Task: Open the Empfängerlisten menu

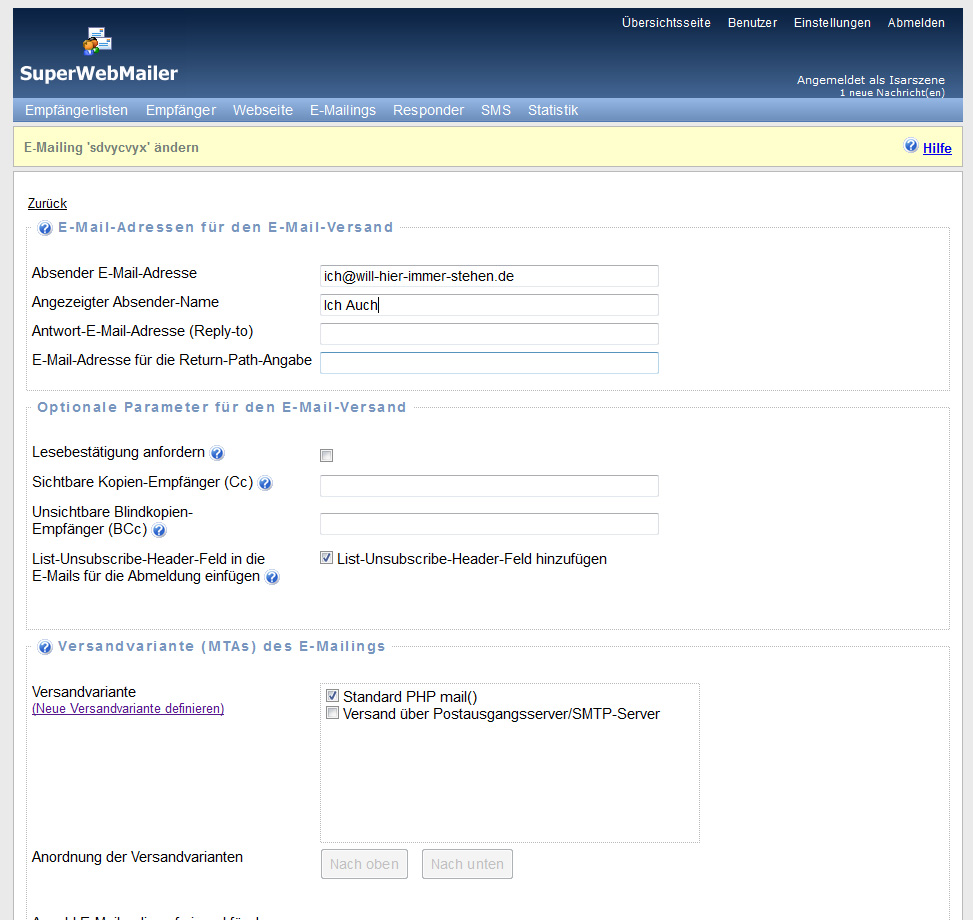Action: click(x=76, y=110)
